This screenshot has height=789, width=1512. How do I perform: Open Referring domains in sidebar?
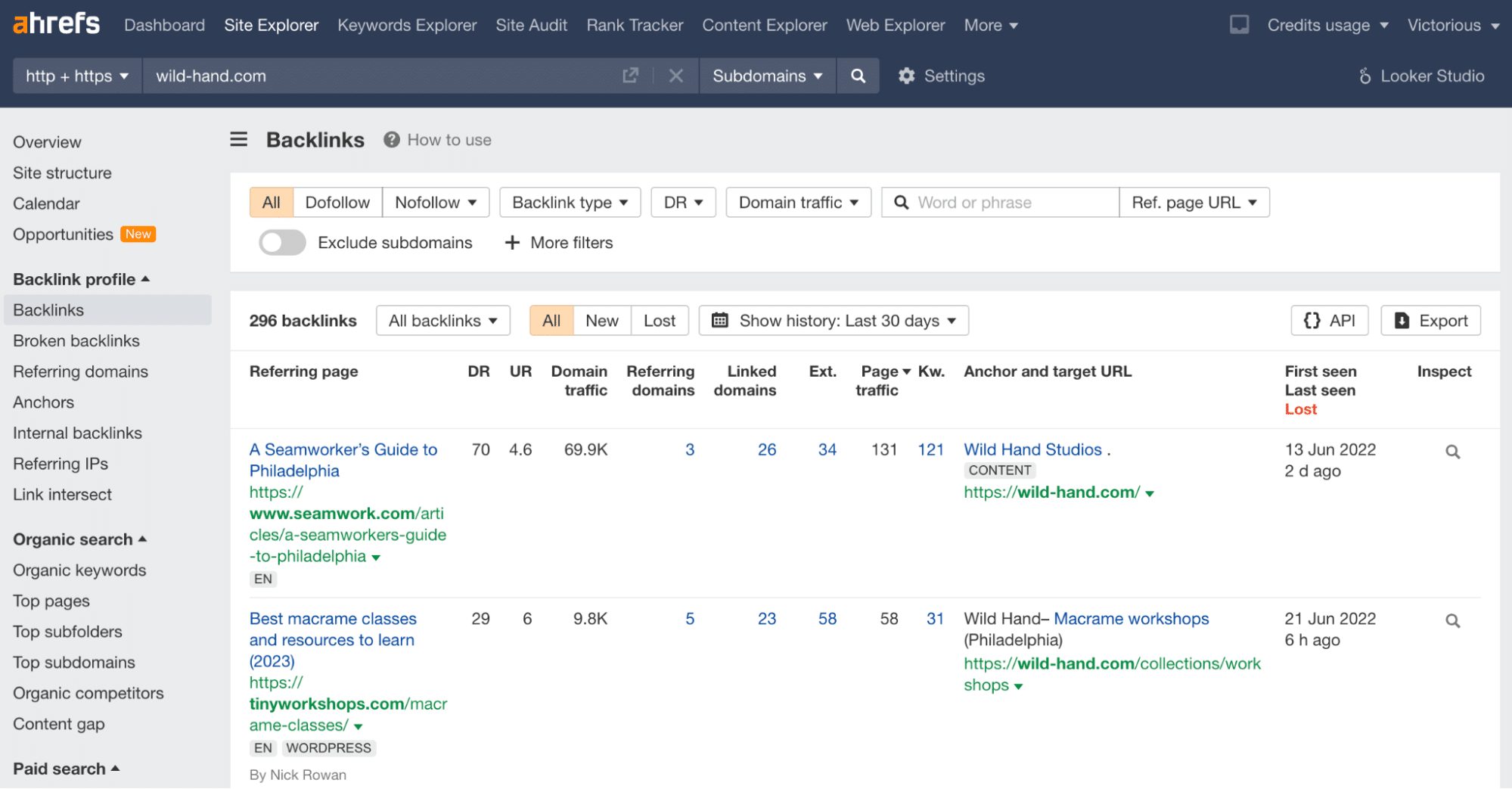coord(80,371)
